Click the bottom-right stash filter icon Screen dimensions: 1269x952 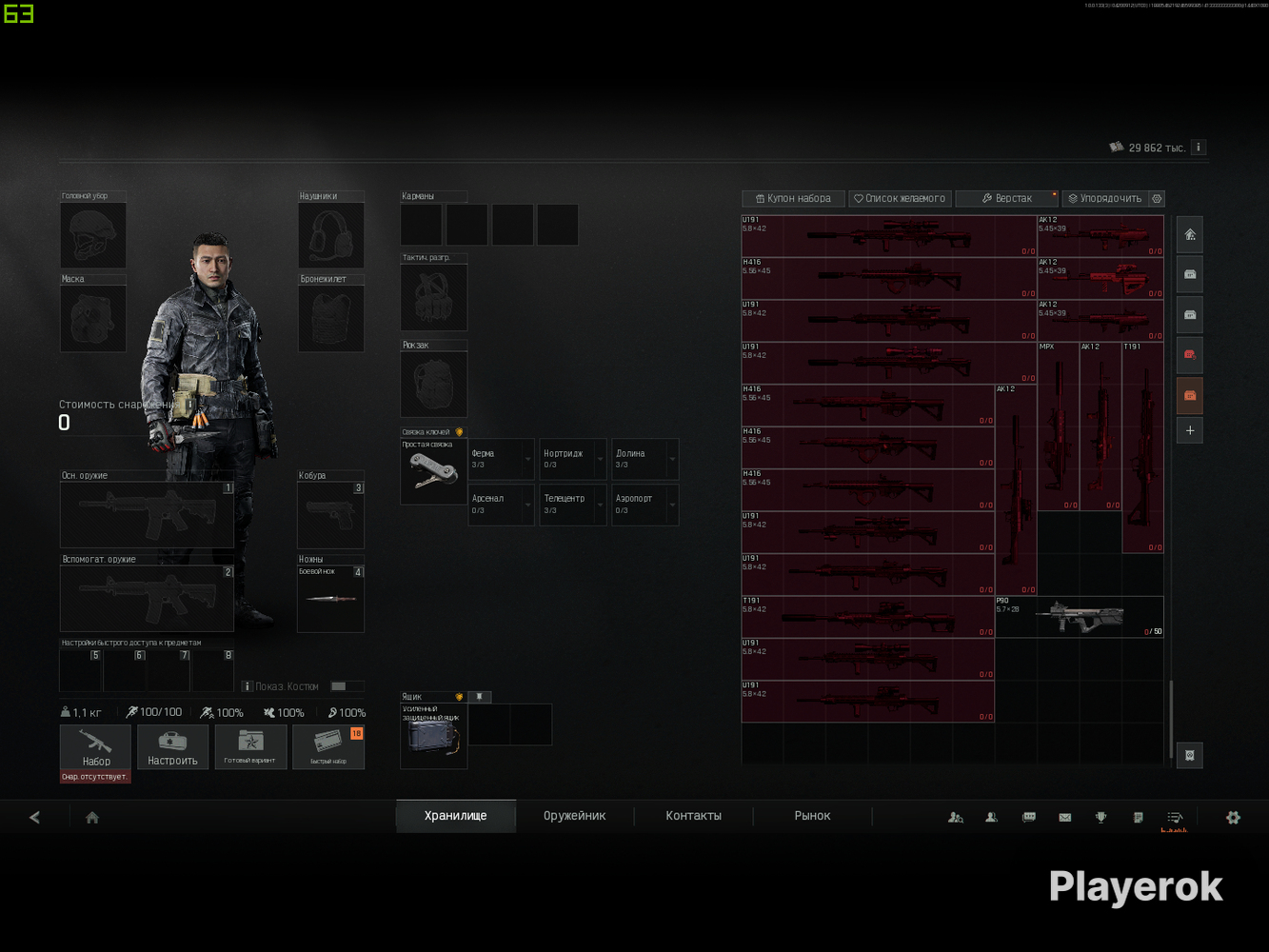point(1190,755)
